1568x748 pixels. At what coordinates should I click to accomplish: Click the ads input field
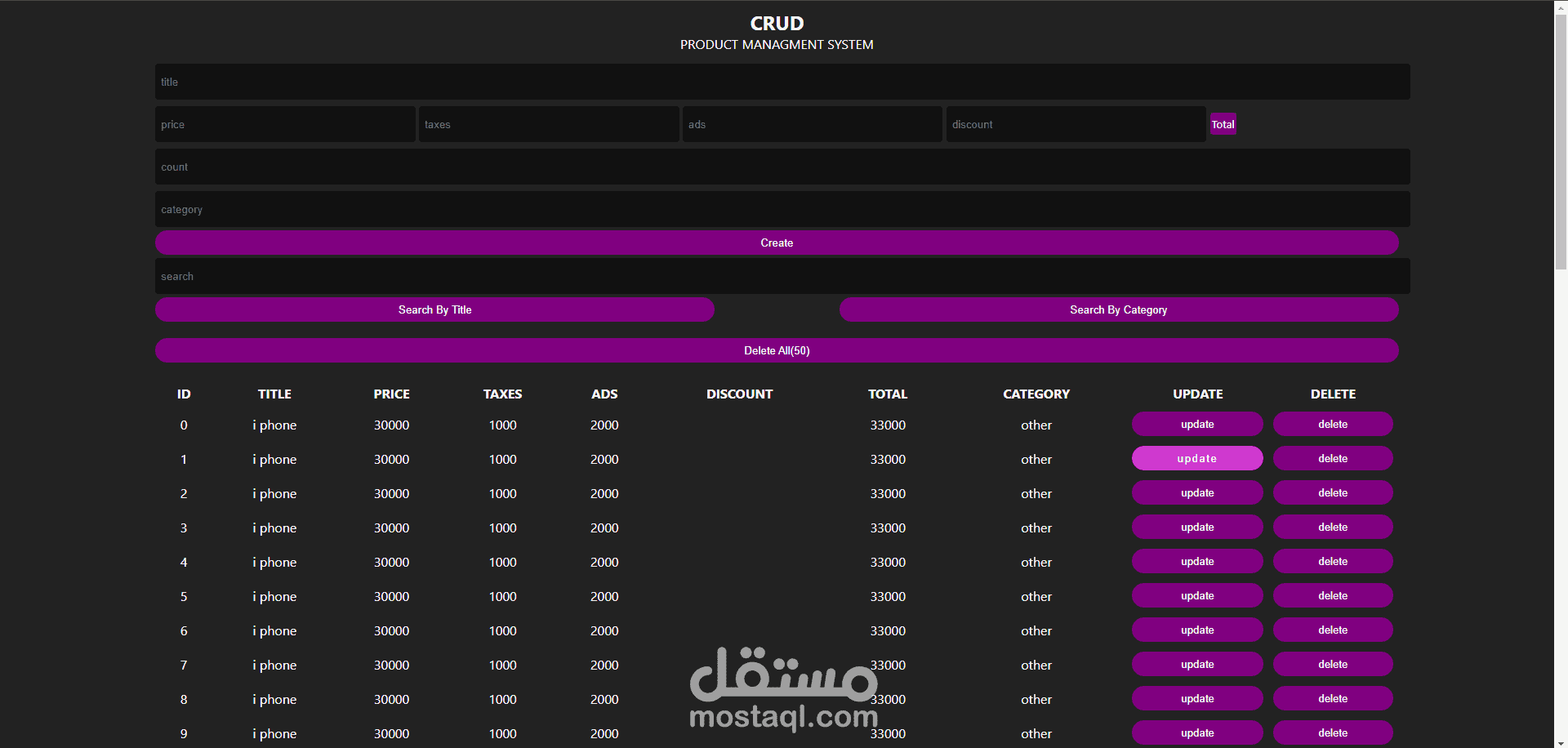point(811,124)
